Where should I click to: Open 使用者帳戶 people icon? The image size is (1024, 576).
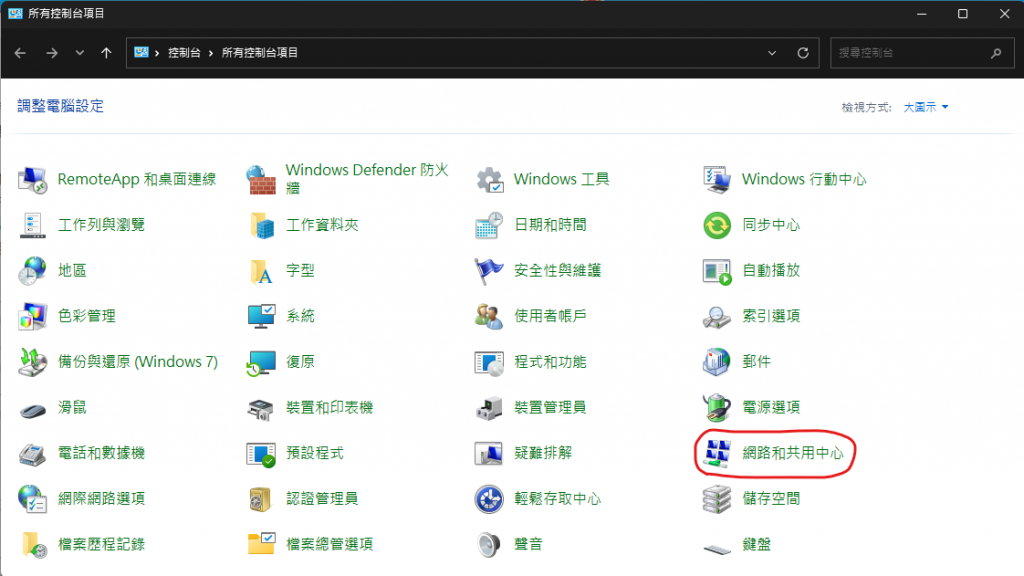point(489,317)
